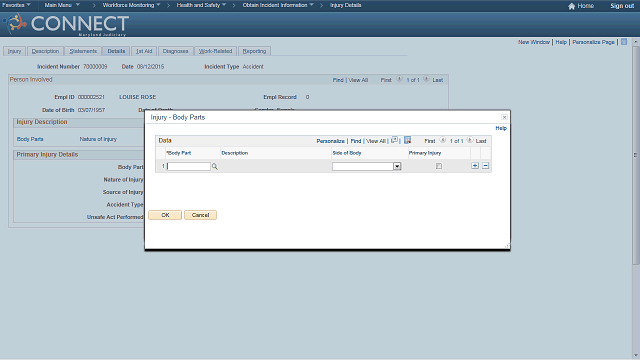Click View All in Person Involved section
This screenshot has width=640, height=360.
pos(358,80)
